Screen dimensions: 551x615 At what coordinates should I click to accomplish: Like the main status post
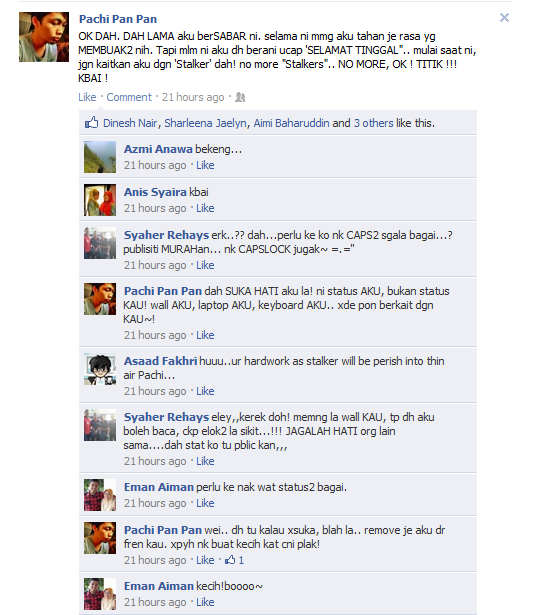tap(87, 97)
